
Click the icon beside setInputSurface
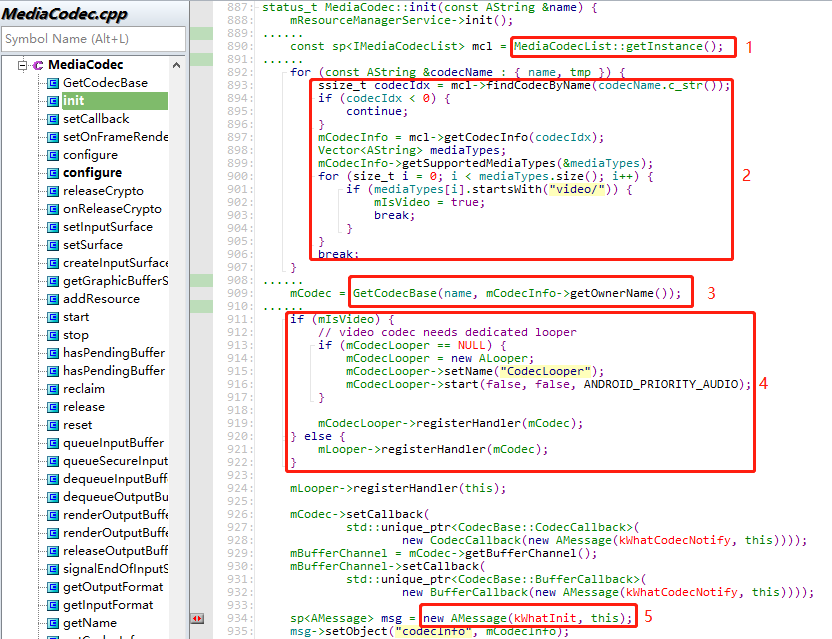(53, 228)
